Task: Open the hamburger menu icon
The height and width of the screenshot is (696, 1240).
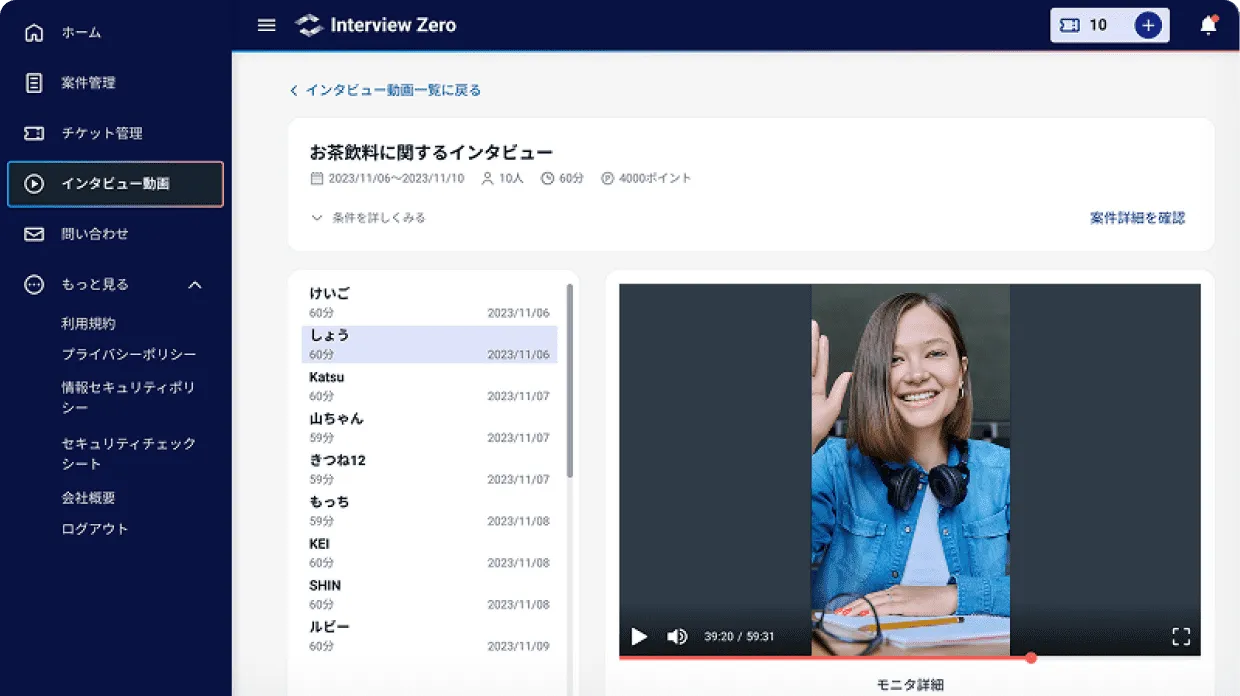Action: tap(266, 25)
